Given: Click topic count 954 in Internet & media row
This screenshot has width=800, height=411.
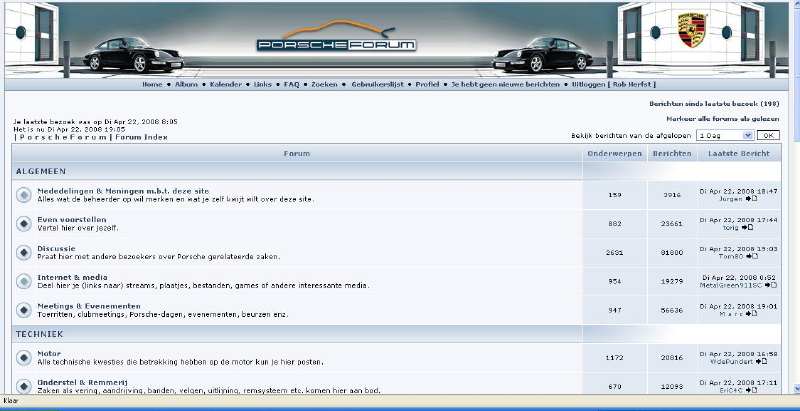Looking at the screenshot, I should click(615, 281).
